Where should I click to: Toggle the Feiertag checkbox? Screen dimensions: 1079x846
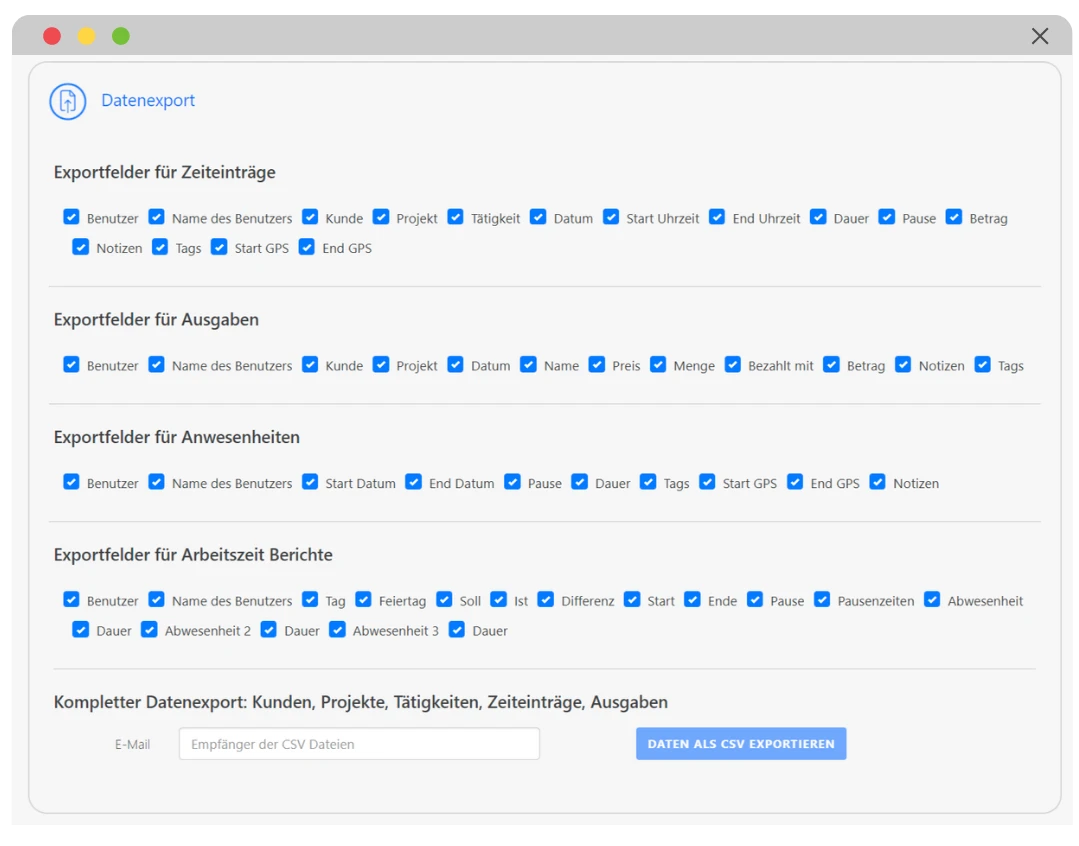(363, 600)
